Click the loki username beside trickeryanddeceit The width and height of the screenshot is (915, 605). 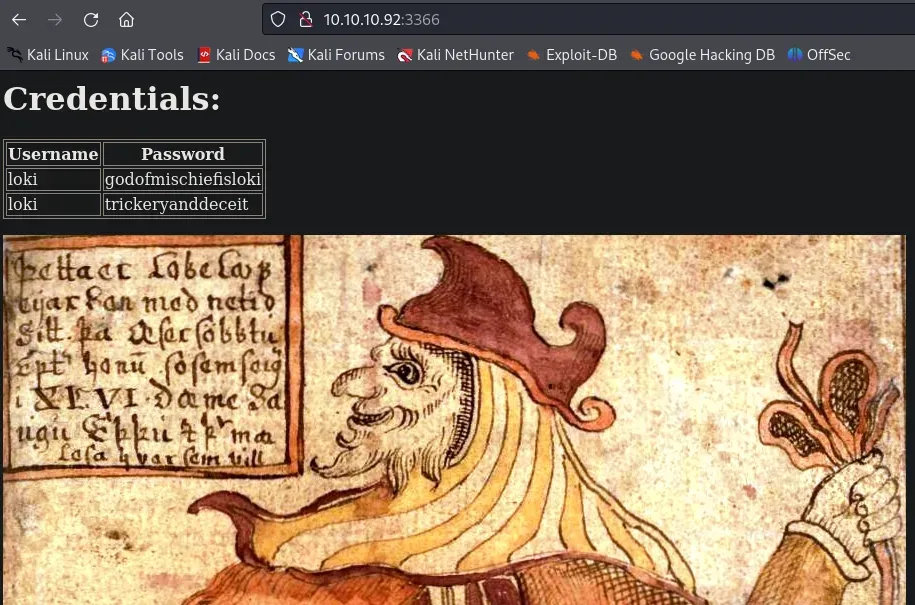[x=53, y=204]
